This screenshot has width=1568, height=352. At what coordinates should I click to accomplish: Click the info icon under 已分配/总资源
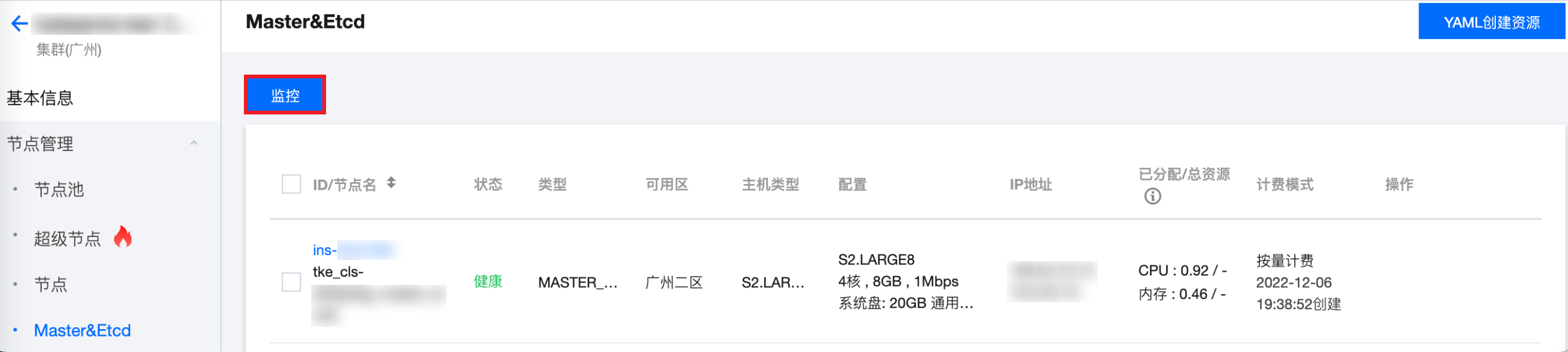point(1152,197)
